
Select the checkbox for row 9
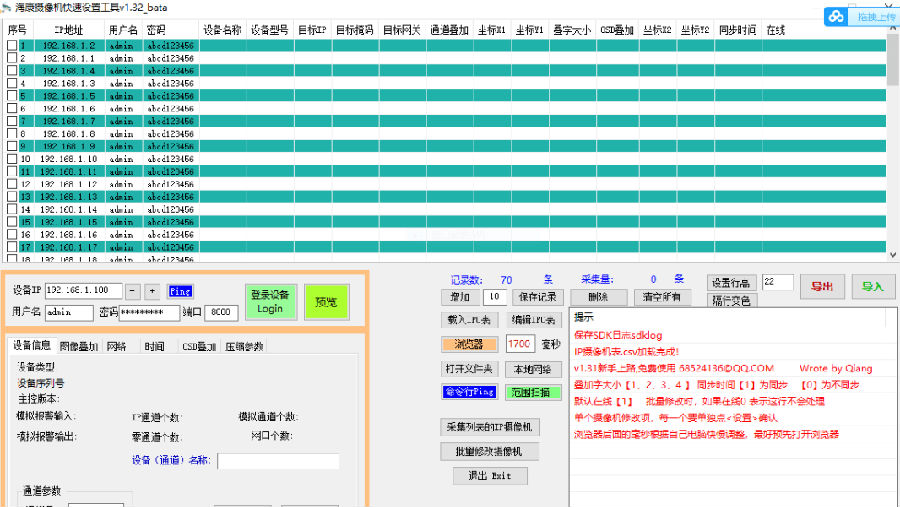pyautogui.click(x=11, y=146)
